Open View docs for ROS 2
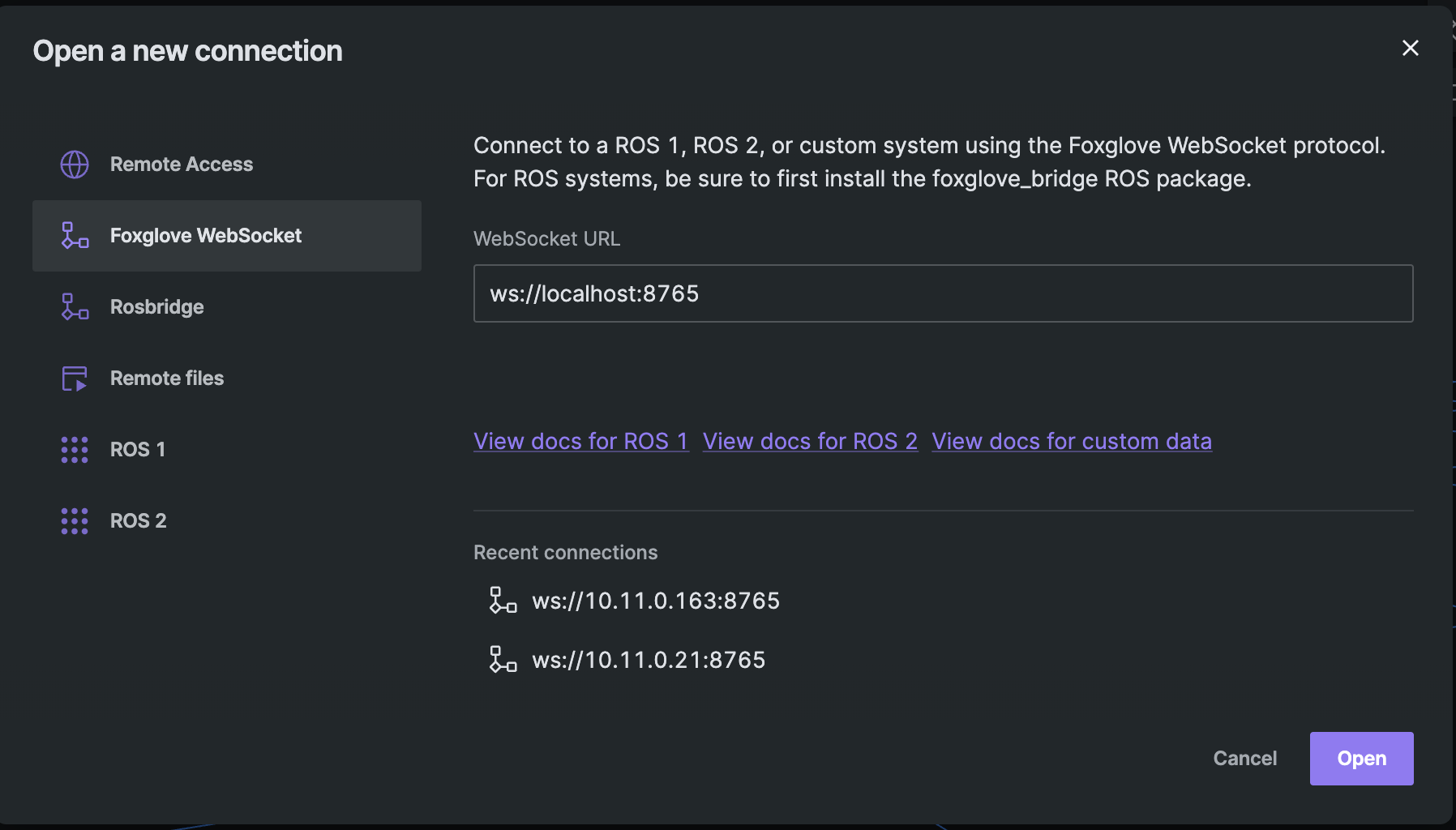The height and width of the screenshot is (830, 1456). [811, 441]
